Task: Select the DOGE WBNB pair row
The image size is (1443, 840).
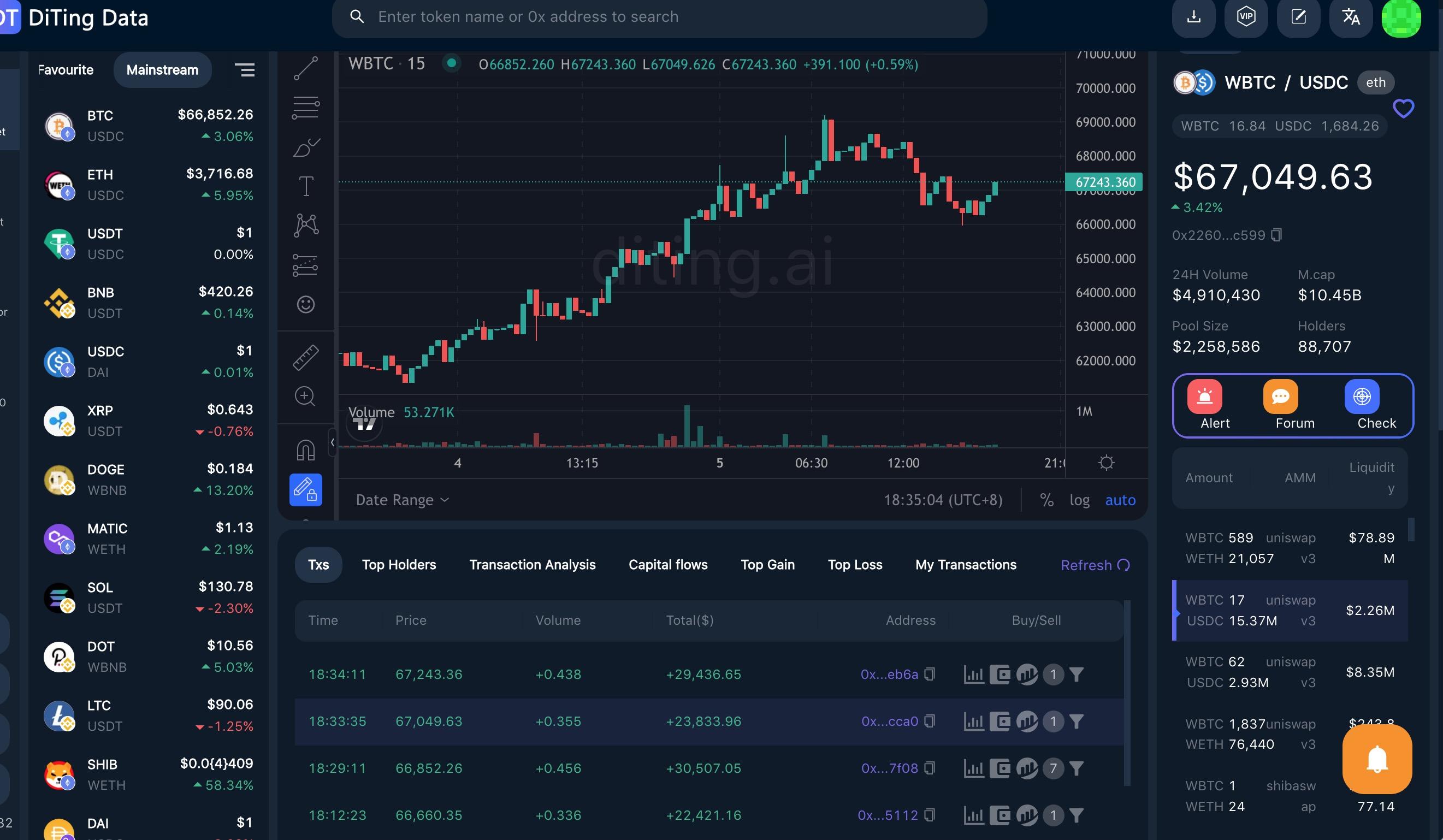Action: 149,480
